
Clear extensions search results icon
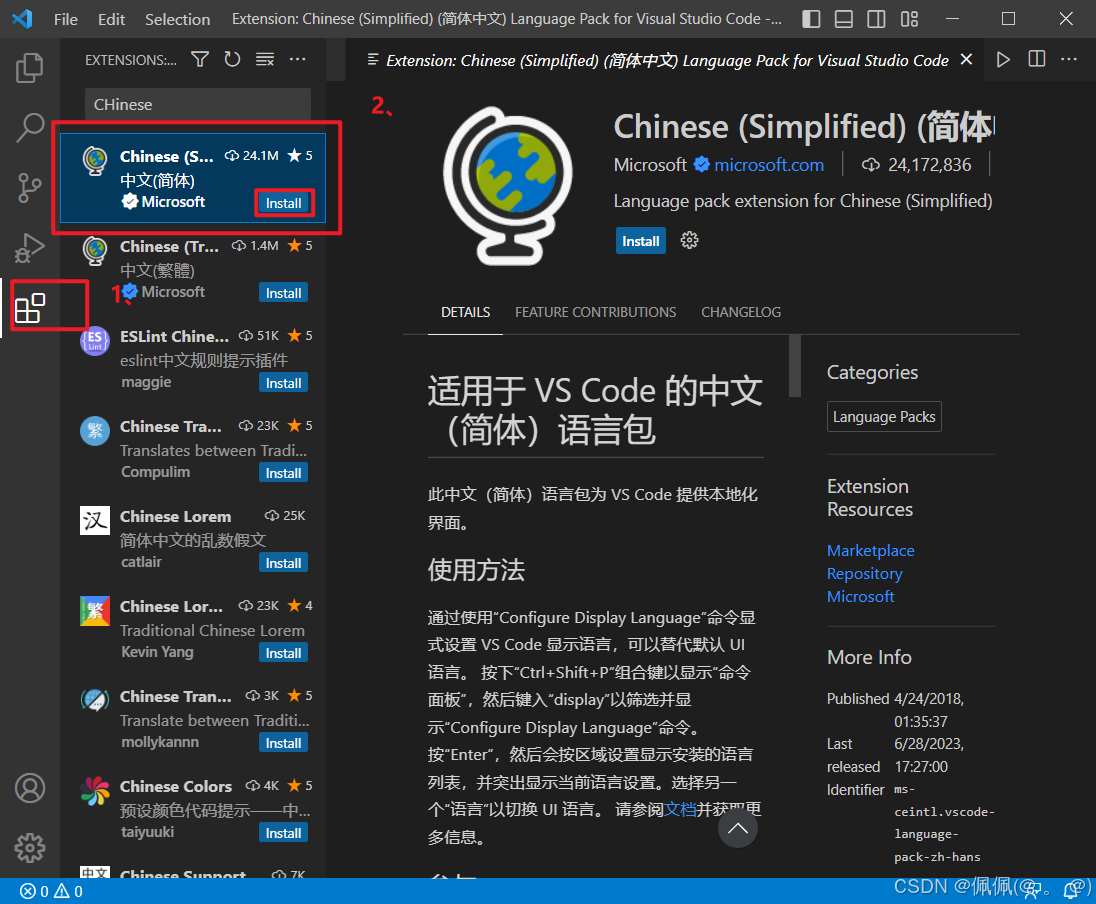(x=265, y=59)
